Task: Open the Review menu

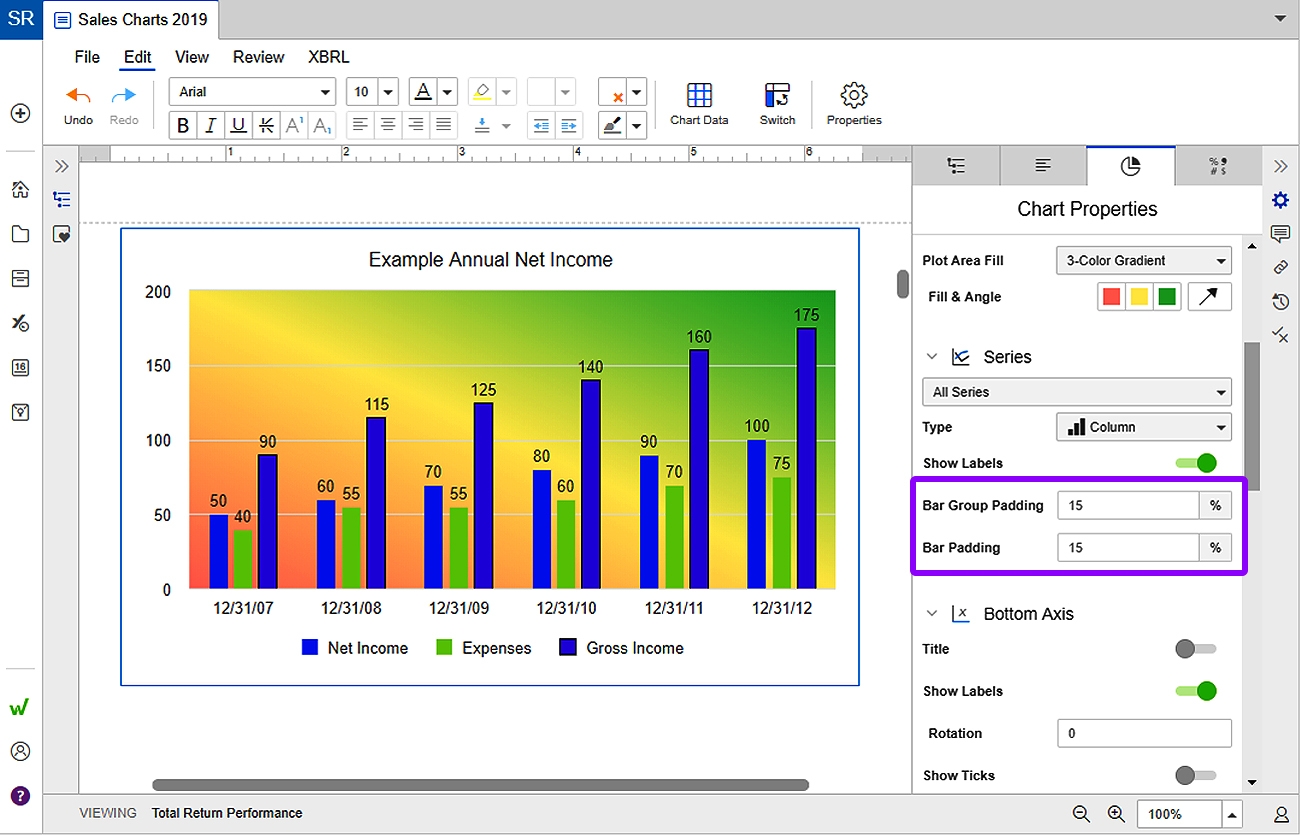Action: tap(258, 57)
